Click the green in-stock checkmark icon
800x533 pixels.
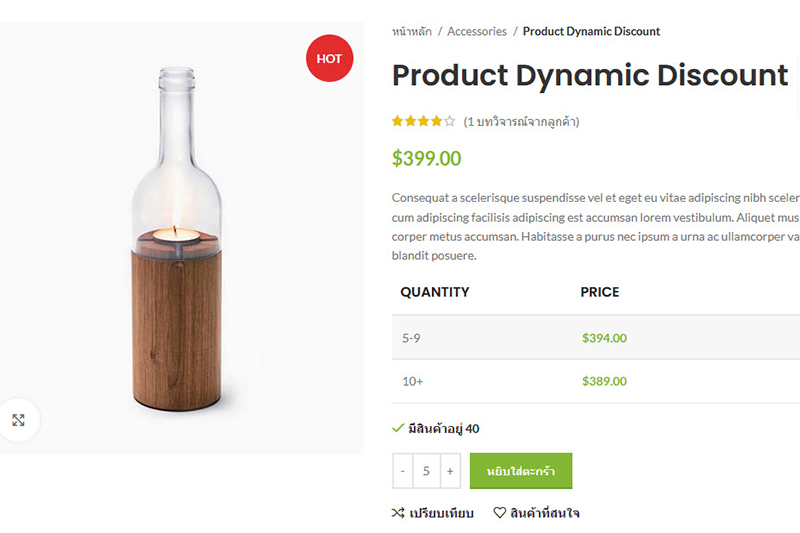click(398, 428)
